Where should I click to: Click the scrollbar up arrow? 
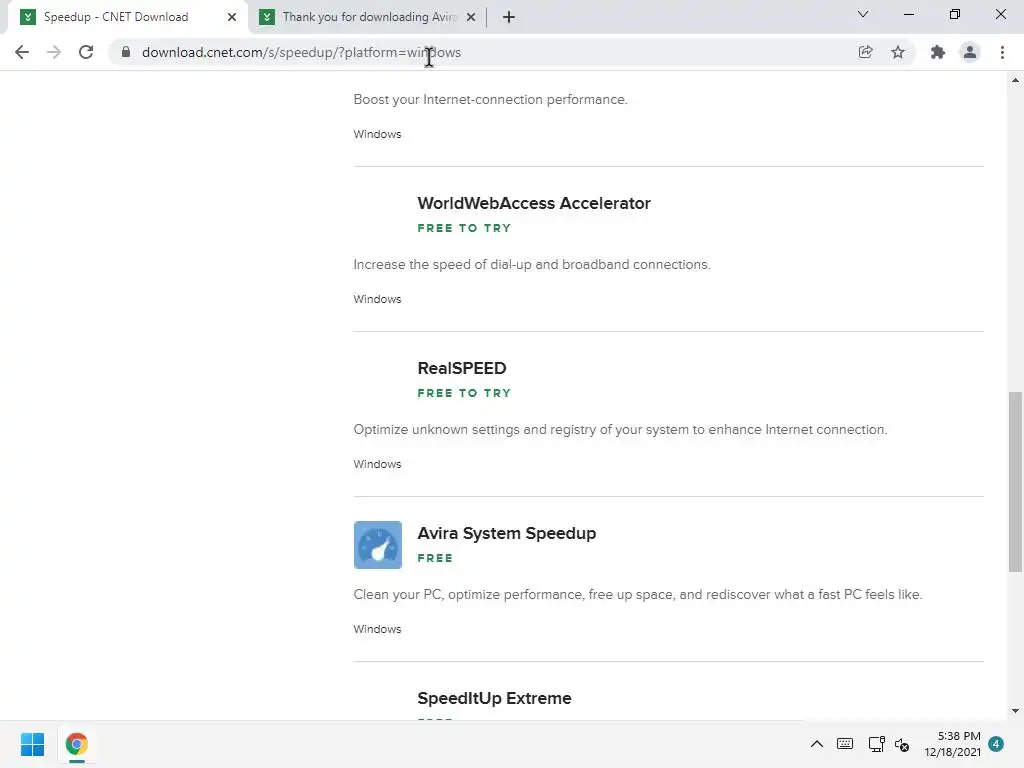(1015, 80)
